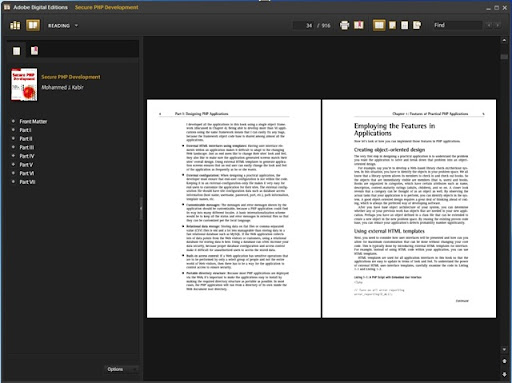The width and height of the screenshot is (512, 383).
Task: Expand the Part V tree bullet
Action: point(13,165)
